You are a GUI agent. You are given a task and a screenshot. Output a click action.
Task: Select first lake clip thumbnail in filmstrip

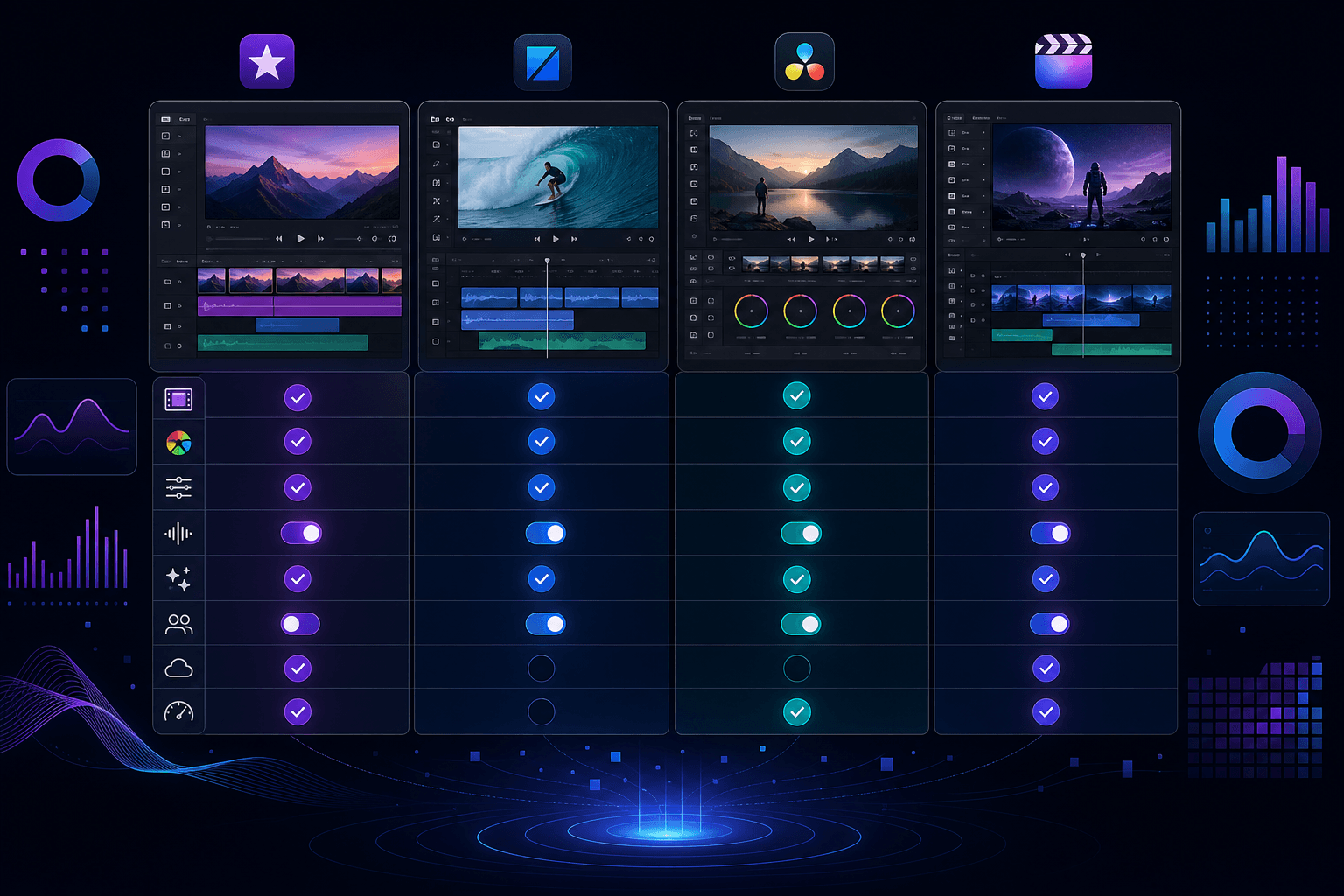755,263
